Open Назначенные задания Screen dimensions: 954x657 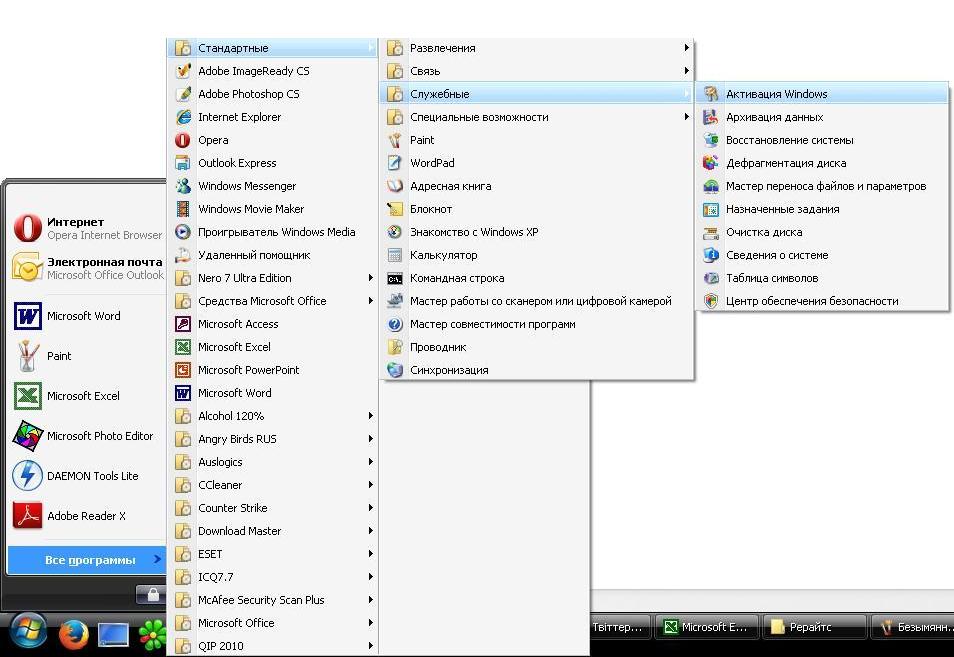click(x=823, y=209)
